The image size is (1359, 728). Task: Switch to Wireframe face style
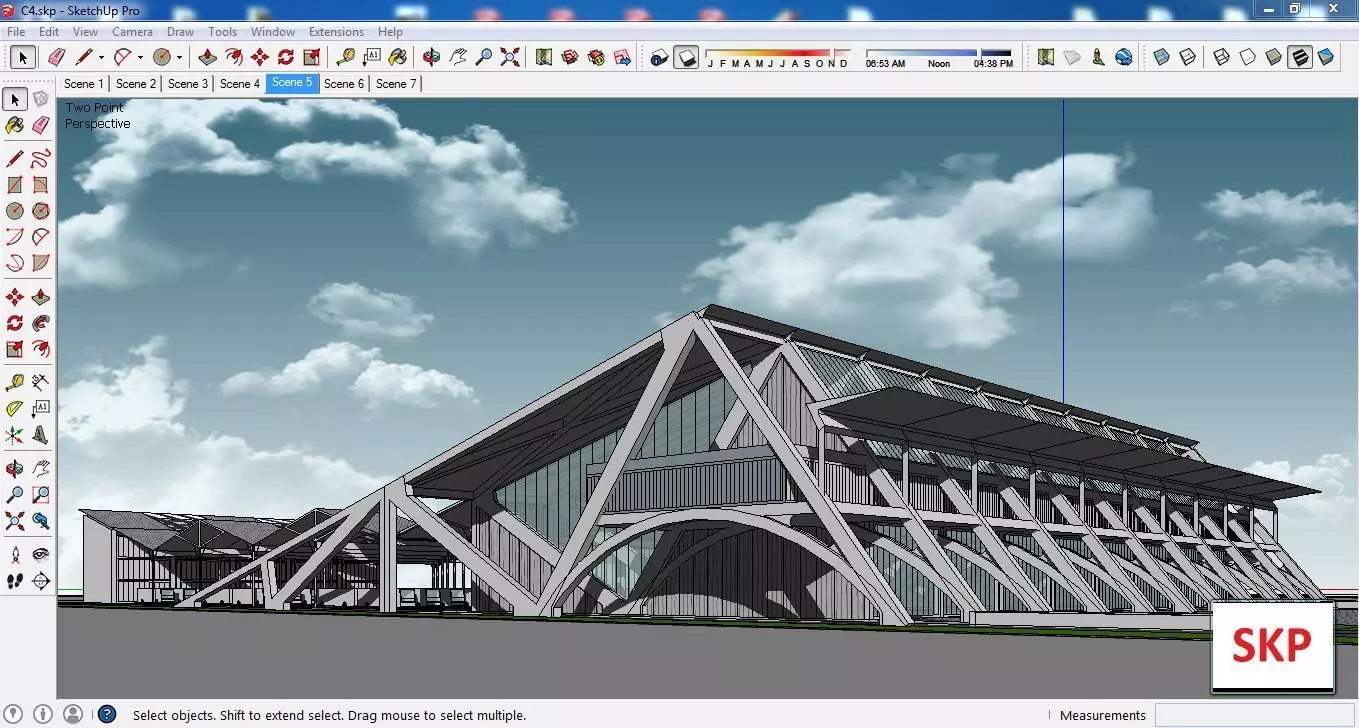tap(1221, 57)
